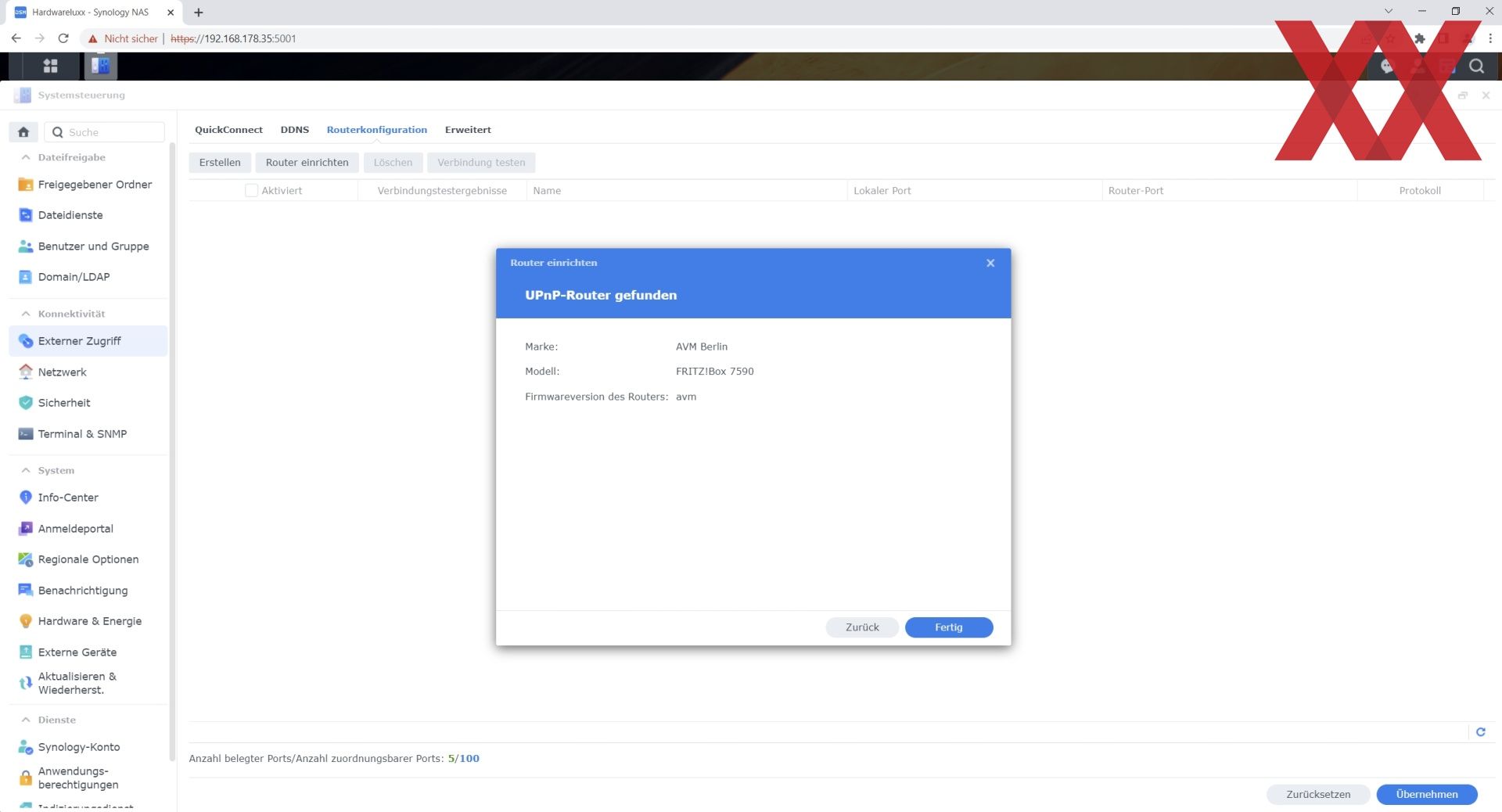Open Benachrichtigung settings

[88, 591]
